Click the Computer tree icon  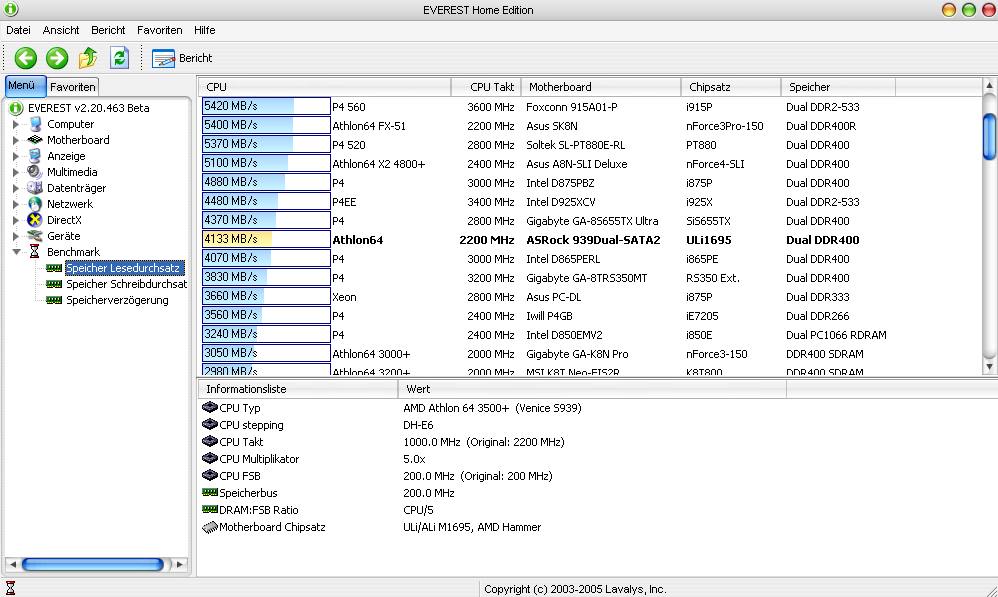35,124
